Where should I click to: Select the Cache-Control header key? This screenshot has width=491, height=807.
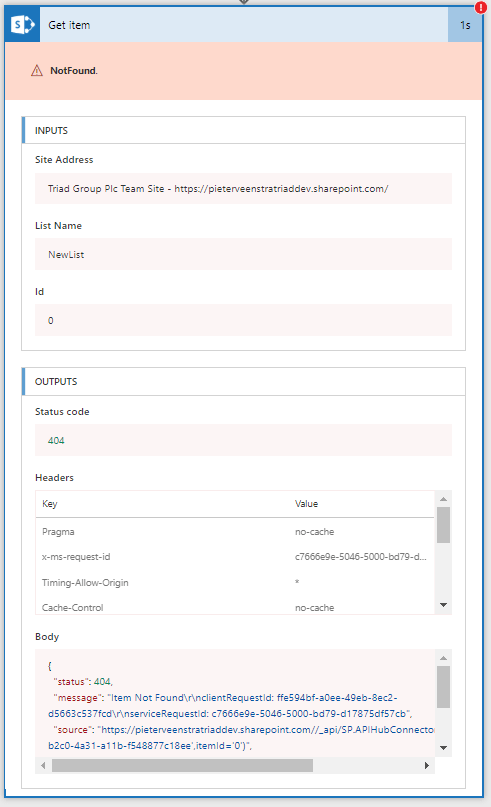click(73, 607)
